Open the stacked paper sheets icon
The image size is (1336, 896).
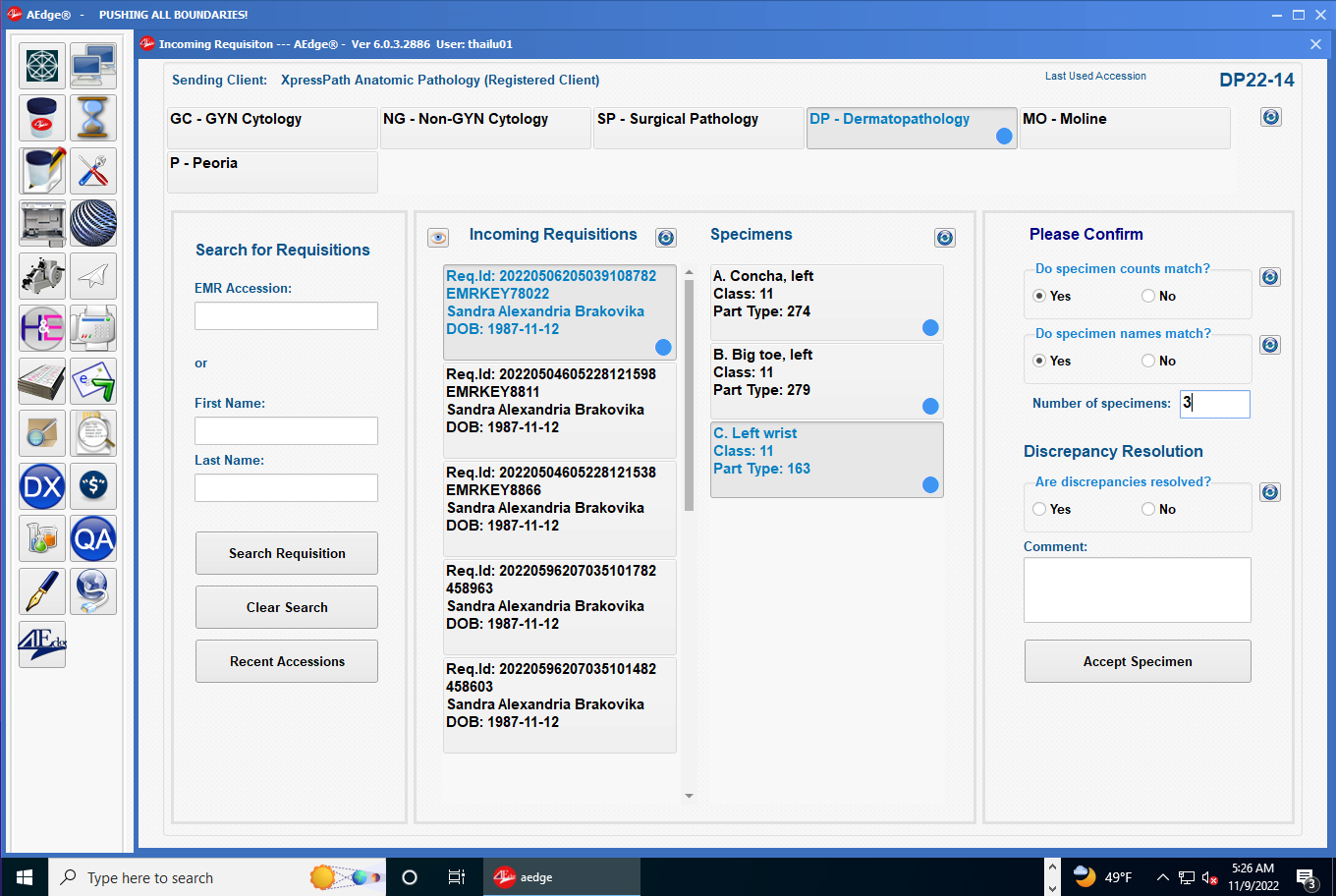pyautogui.click(x=42, y=381)
